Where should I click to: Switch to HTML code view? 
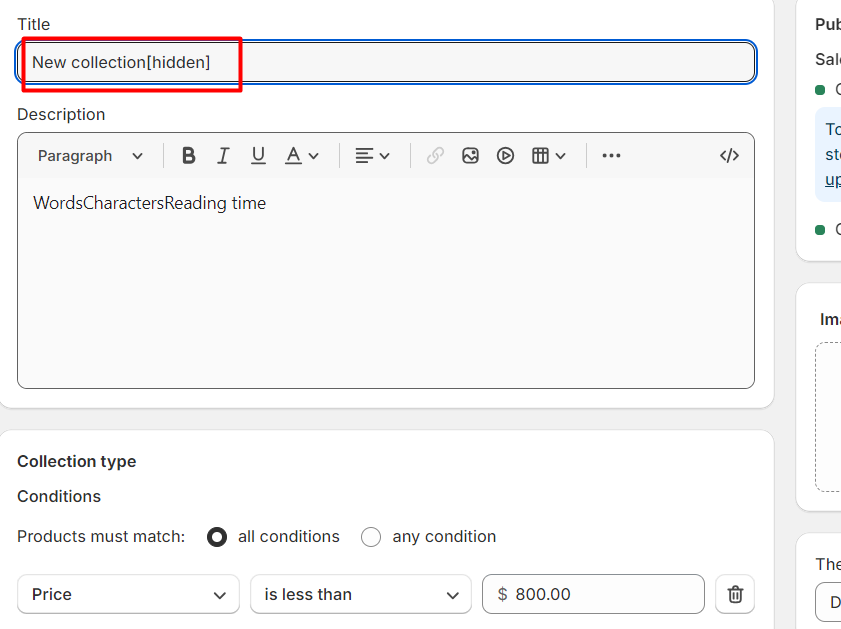click(x=729, y=156)
